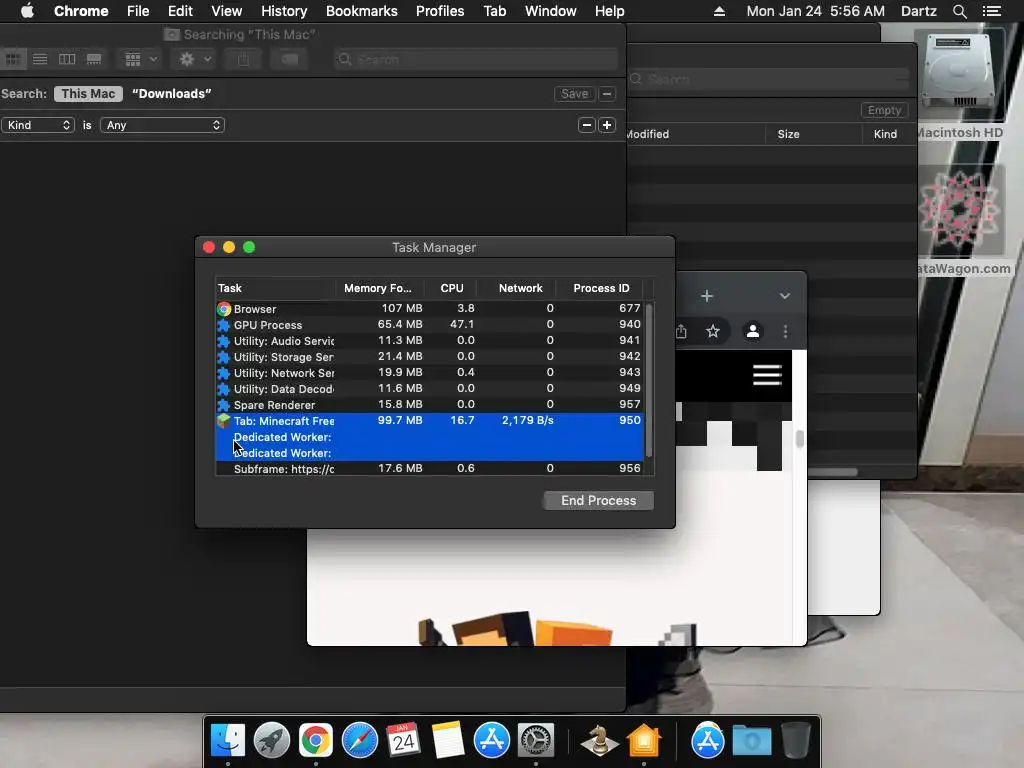Open the Finder group-by dropdown
The image size is (1024, 768).
140,59
